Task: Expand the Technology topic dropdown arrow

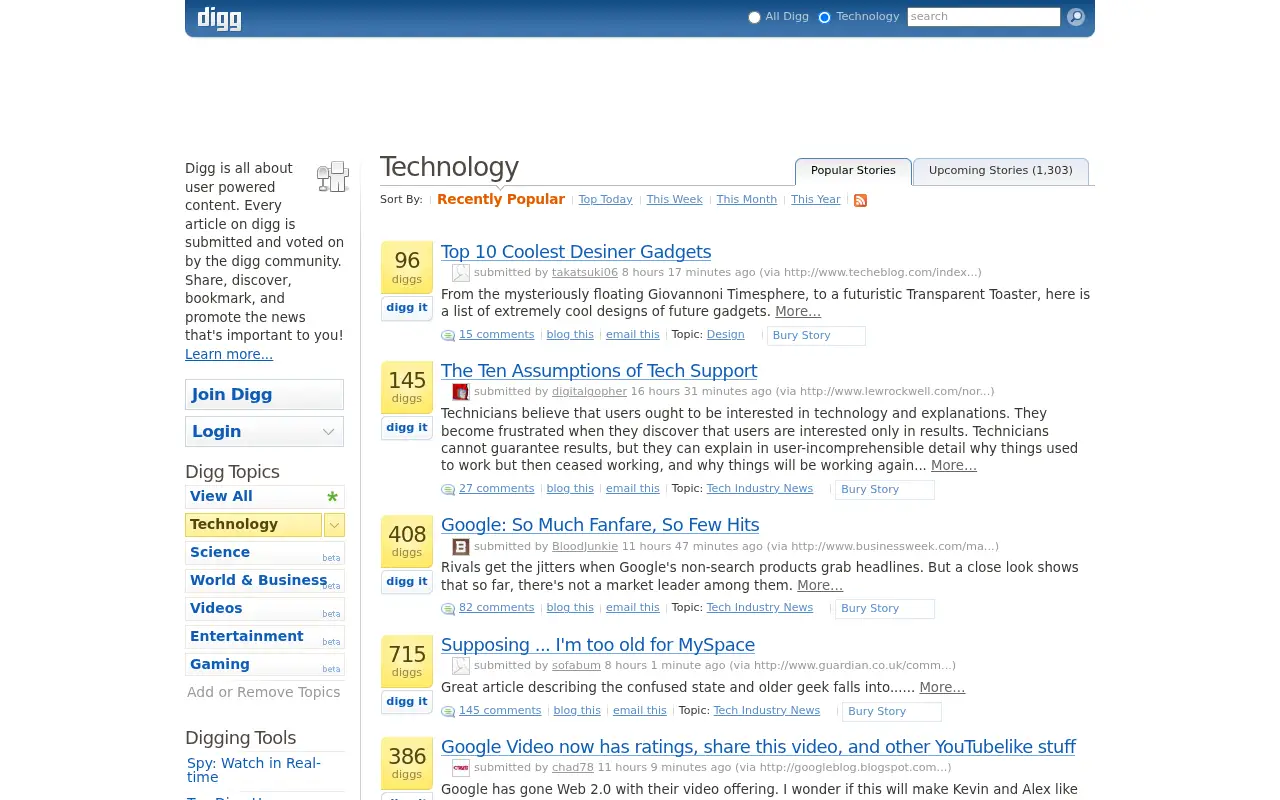Action: click(334, 525)
